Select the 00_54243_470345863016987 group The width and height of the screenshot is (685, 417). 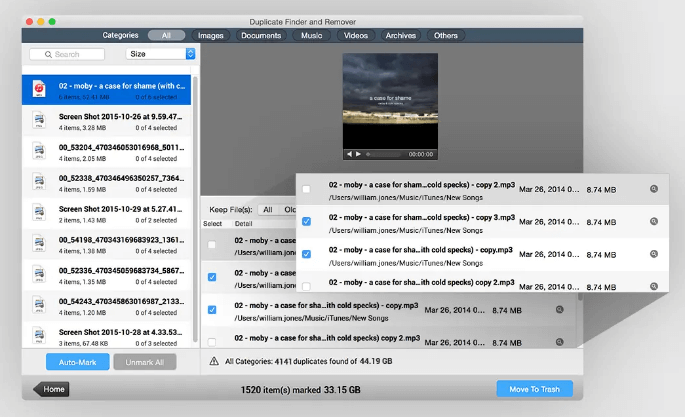(107, 306)
